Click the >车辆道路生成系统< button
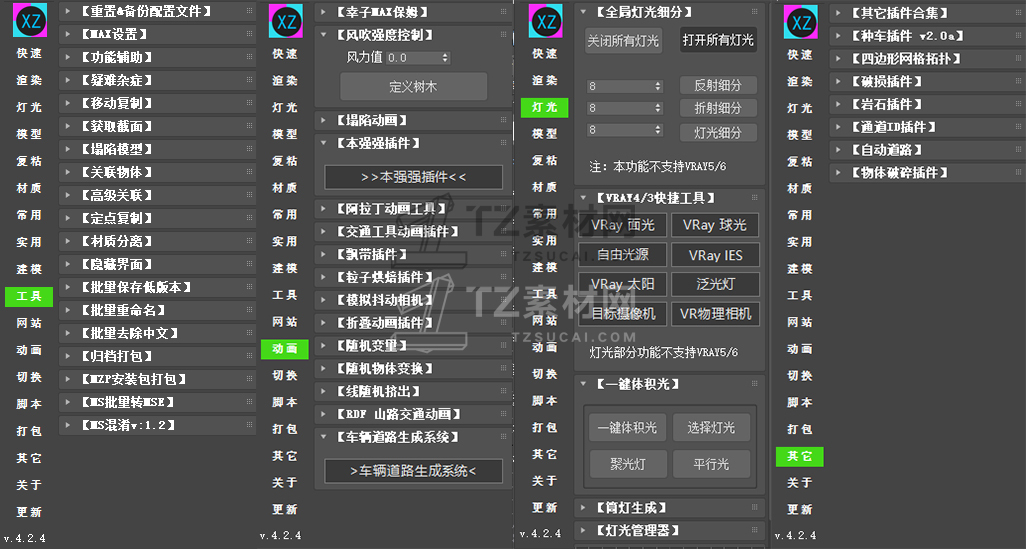This screenshot has width=1026, height=549. pyautogui.click(x=414, y=470)
